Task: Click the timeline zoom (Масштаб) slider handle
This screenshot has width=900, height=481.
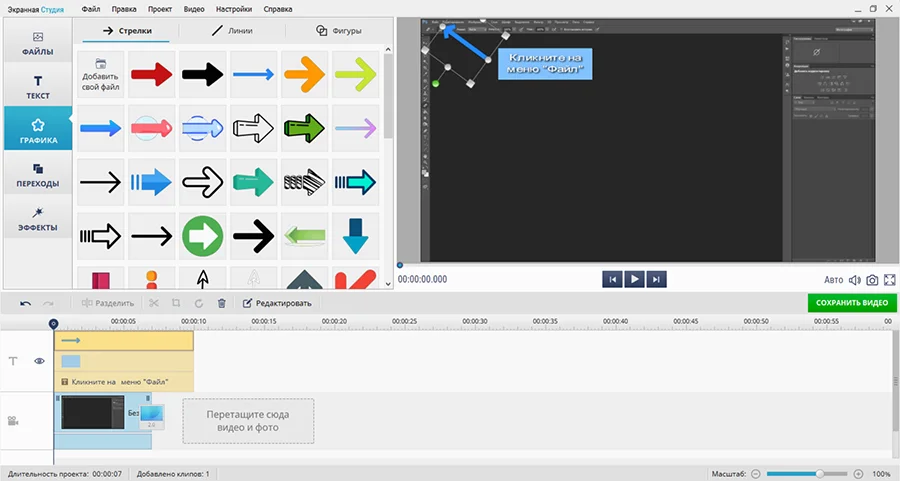Action: pos(820,473)
